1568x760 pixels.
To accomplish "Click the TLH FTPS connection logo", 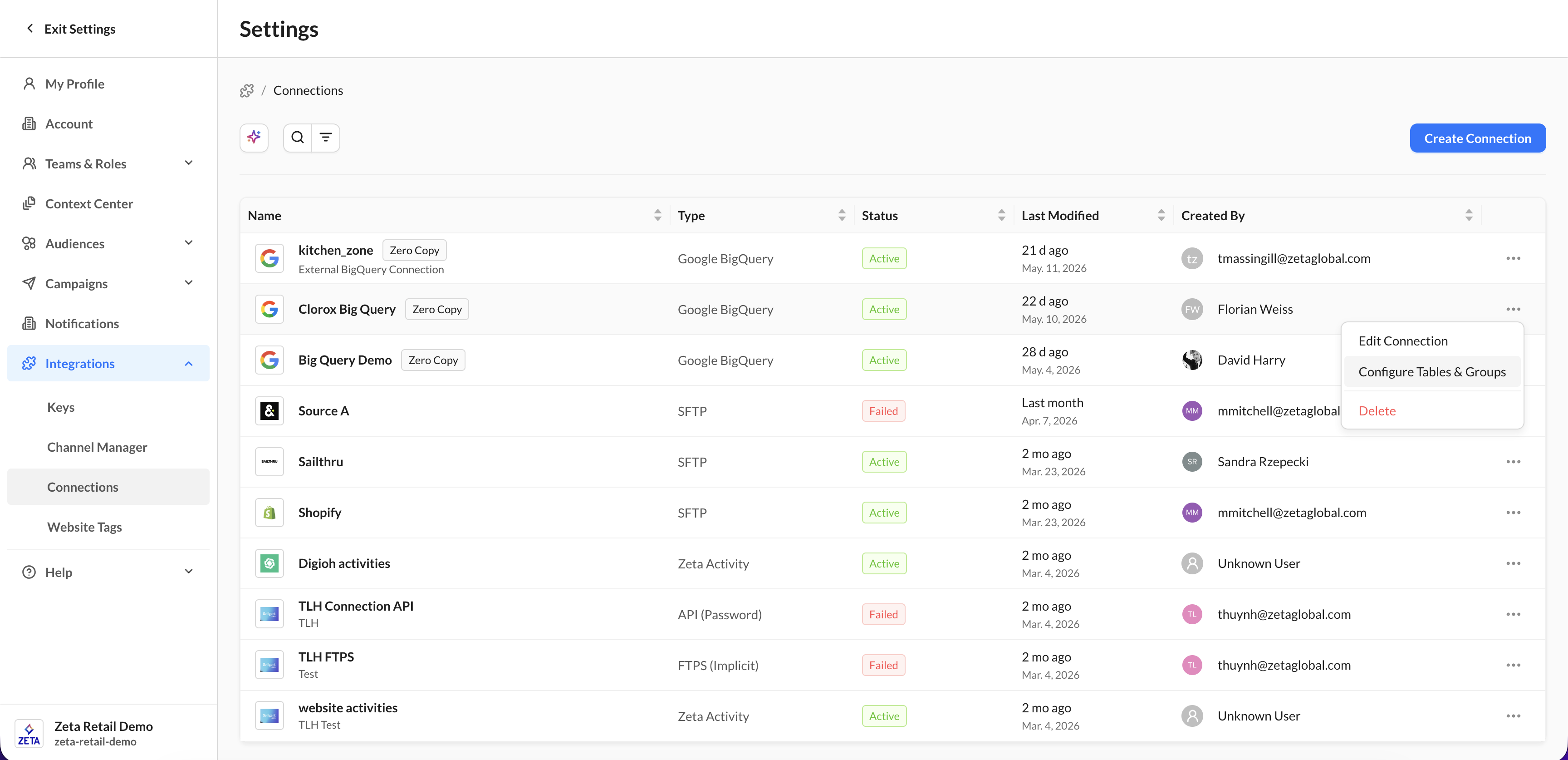I will click(x=269, y=665).
